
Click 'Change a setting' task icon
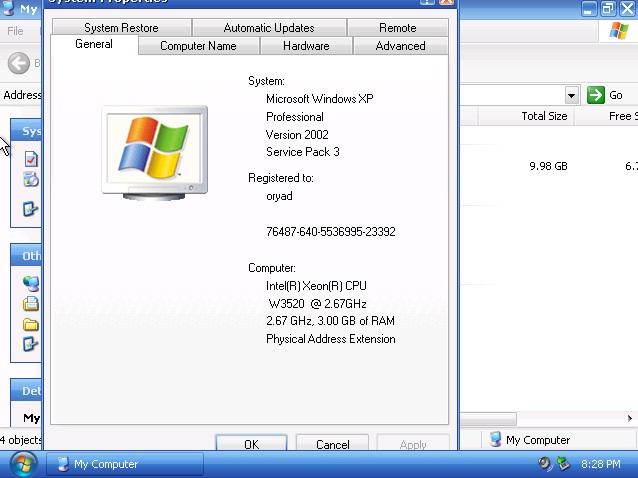[x=31, y=209]
